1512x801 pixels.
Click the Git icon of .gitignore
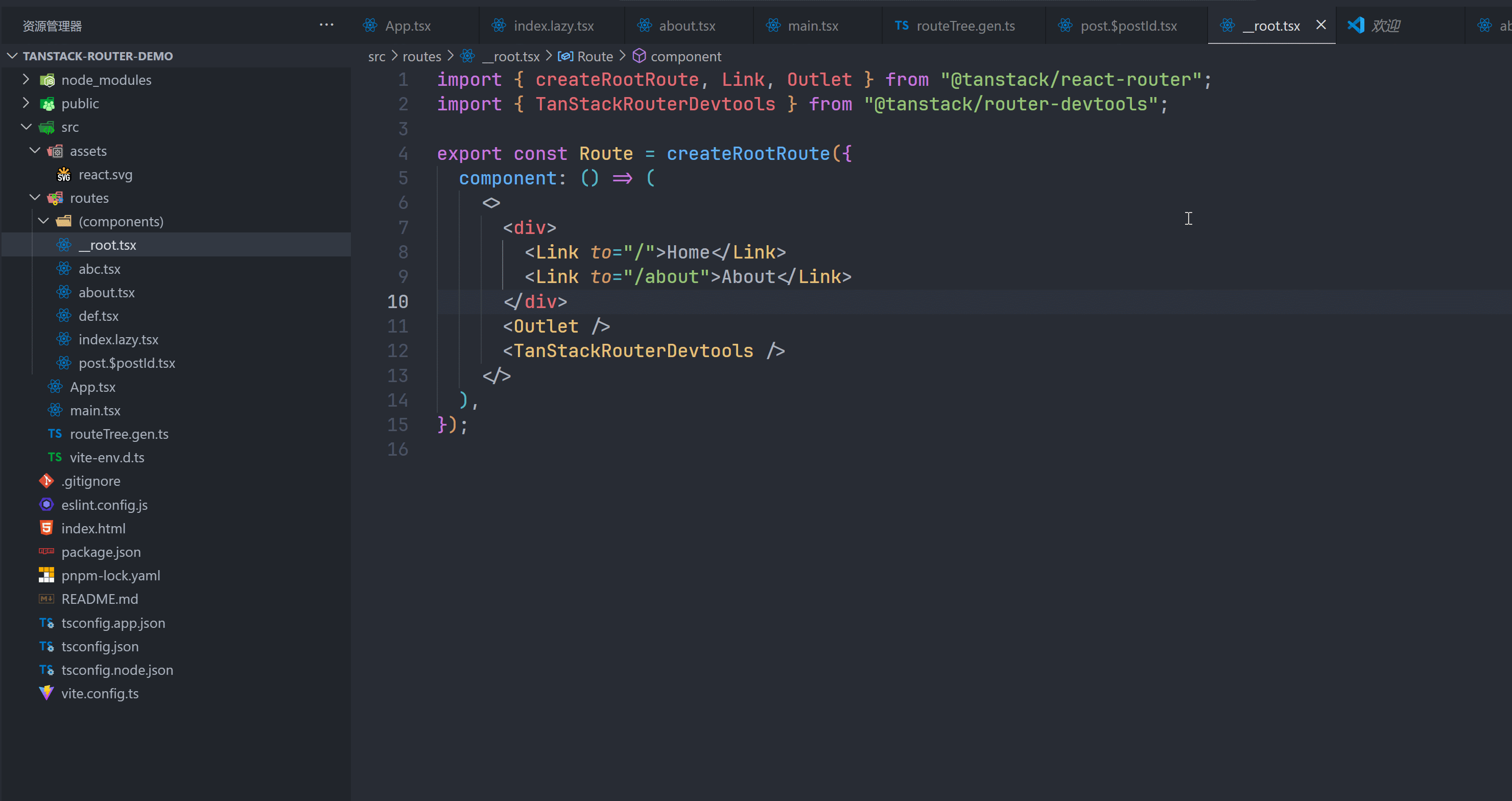coord(46,481)
